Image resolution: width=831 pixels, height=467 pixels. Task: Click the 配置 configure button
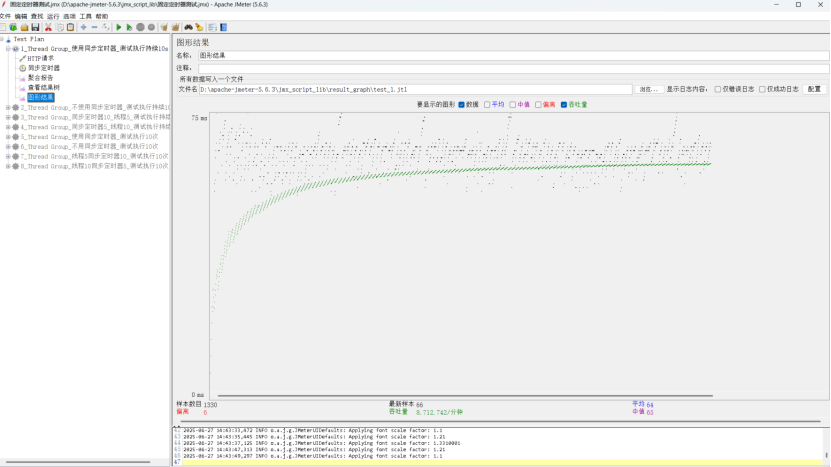(x=814, y=89)
